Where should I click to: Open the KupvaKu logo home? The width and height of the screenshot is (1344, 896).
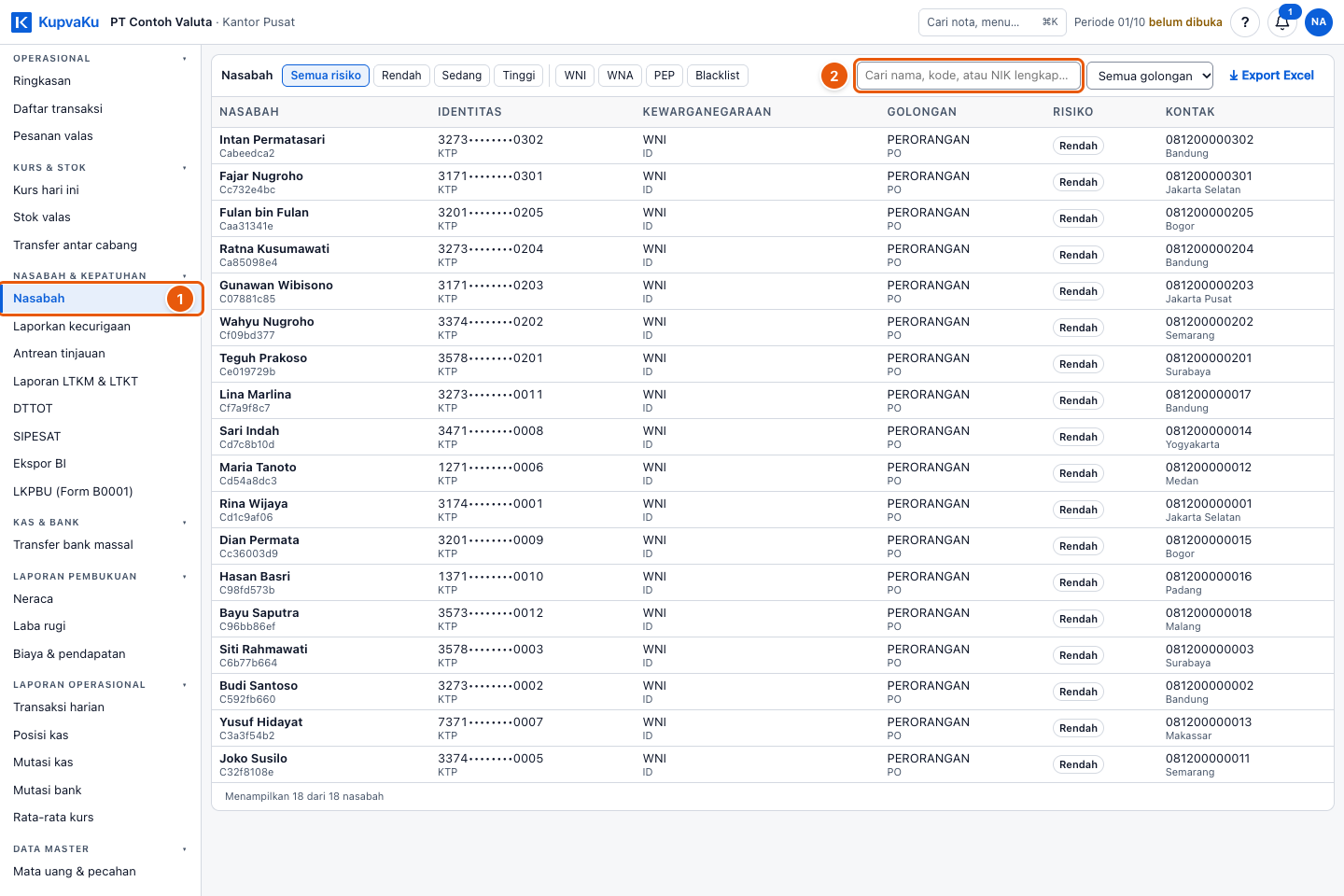[x=55, y=21]
